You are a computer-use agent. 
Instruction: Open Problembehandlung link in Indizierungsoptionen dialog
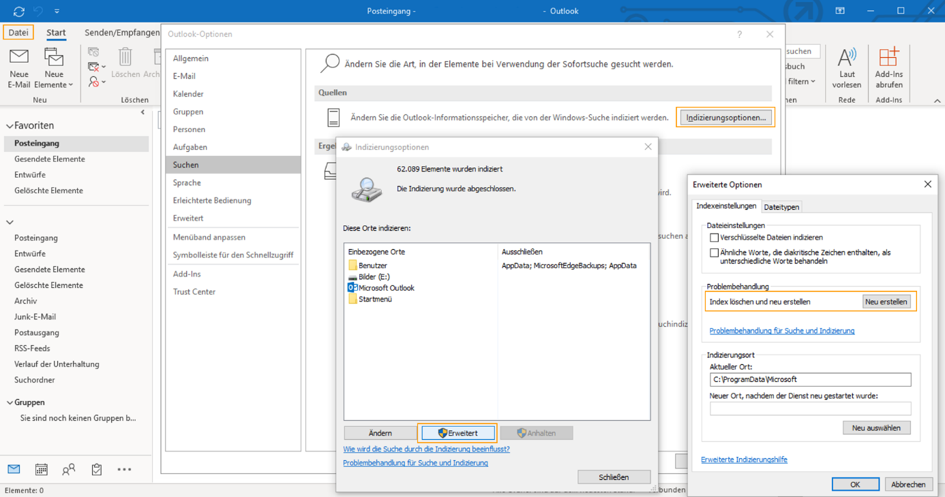coord(415,463)
